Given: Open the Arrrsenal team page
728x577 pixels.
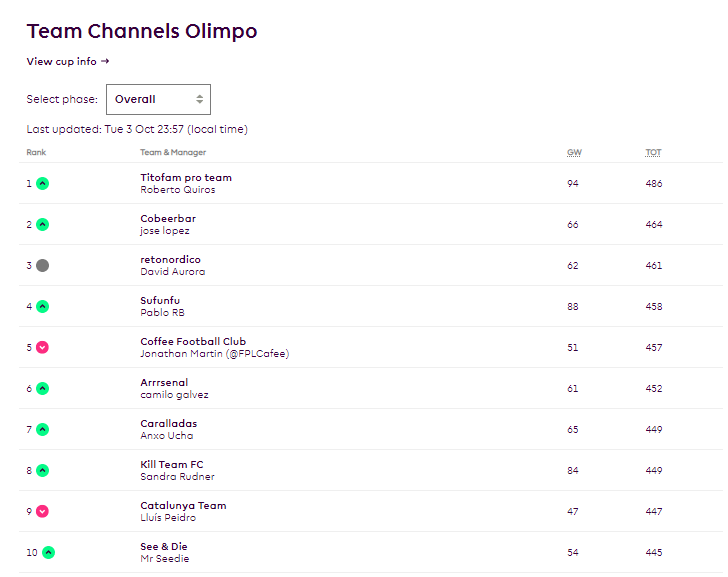Looking at the screenshot, I should click(x=164, y=383).
